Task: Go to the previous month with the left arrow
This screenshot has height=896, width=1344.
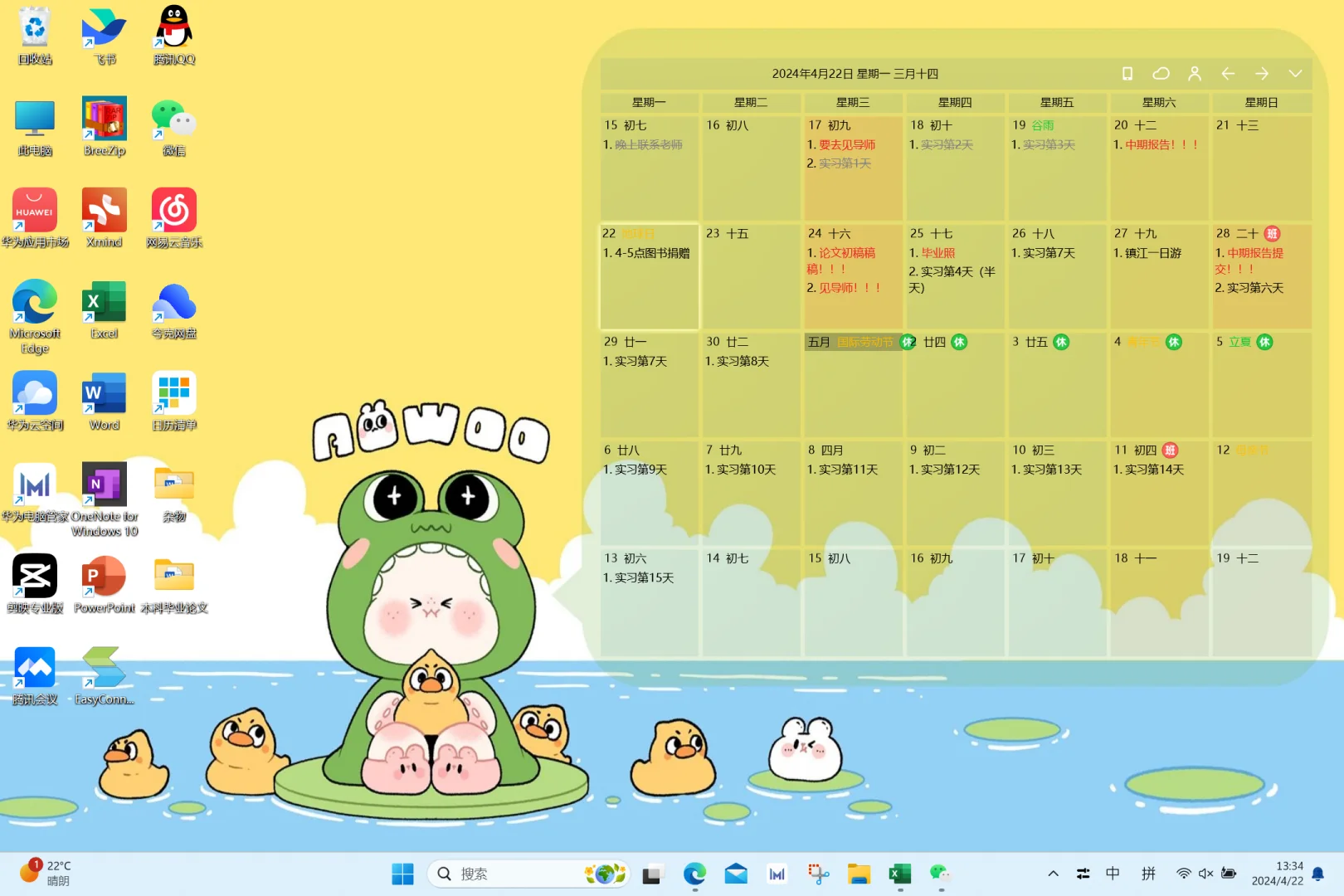Action: coord(1228,73)
